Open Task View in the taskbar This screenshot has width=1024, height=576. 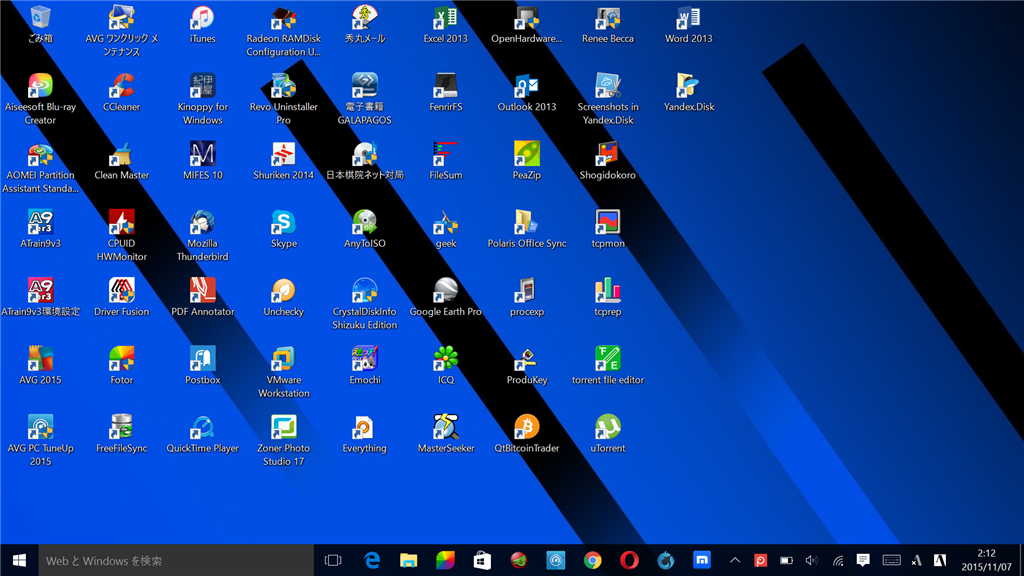click(x=333, y=560)
